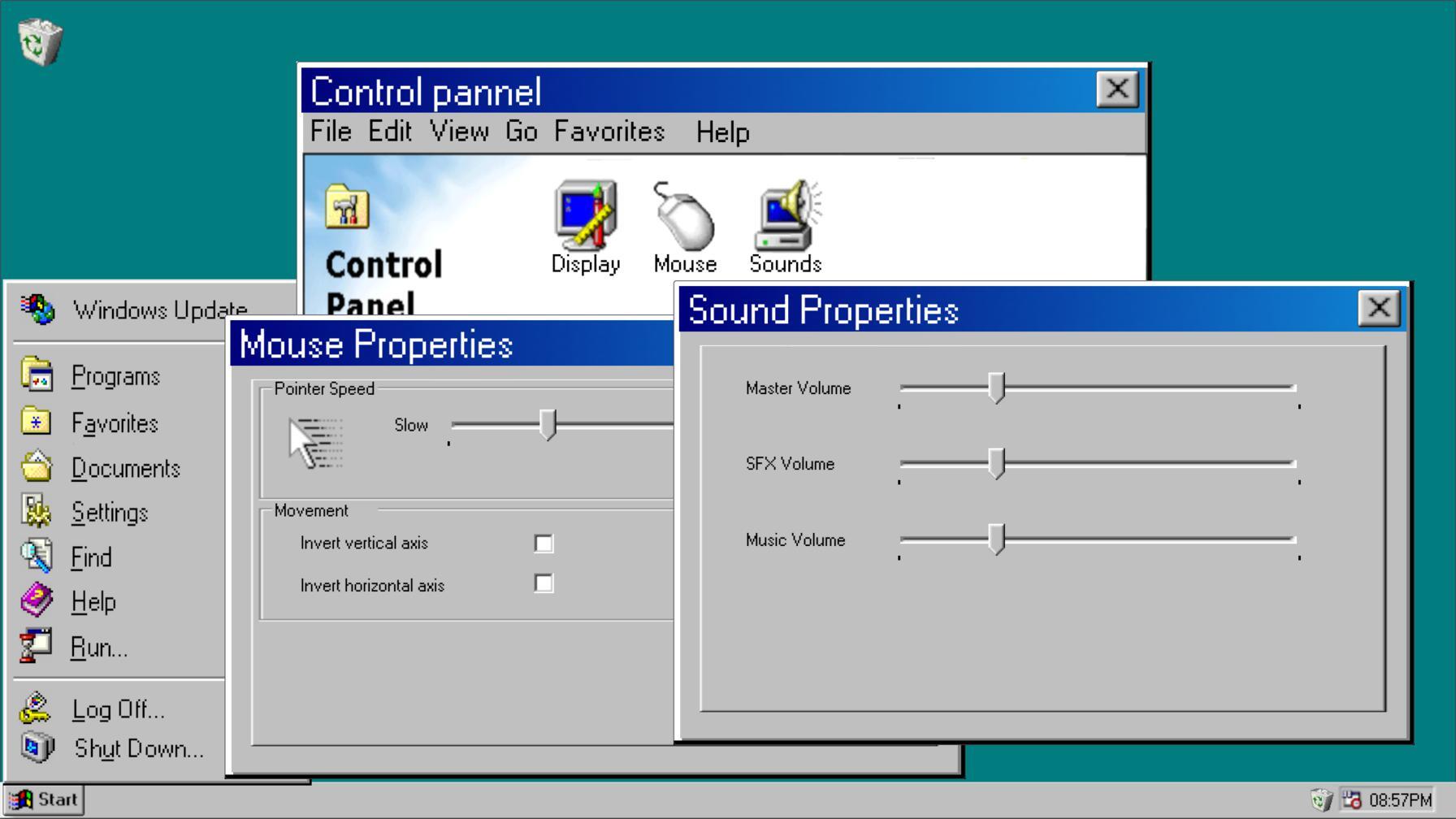Open the View menu
The height and width of the screenshot is (819, 1456).
click(459, 132)
